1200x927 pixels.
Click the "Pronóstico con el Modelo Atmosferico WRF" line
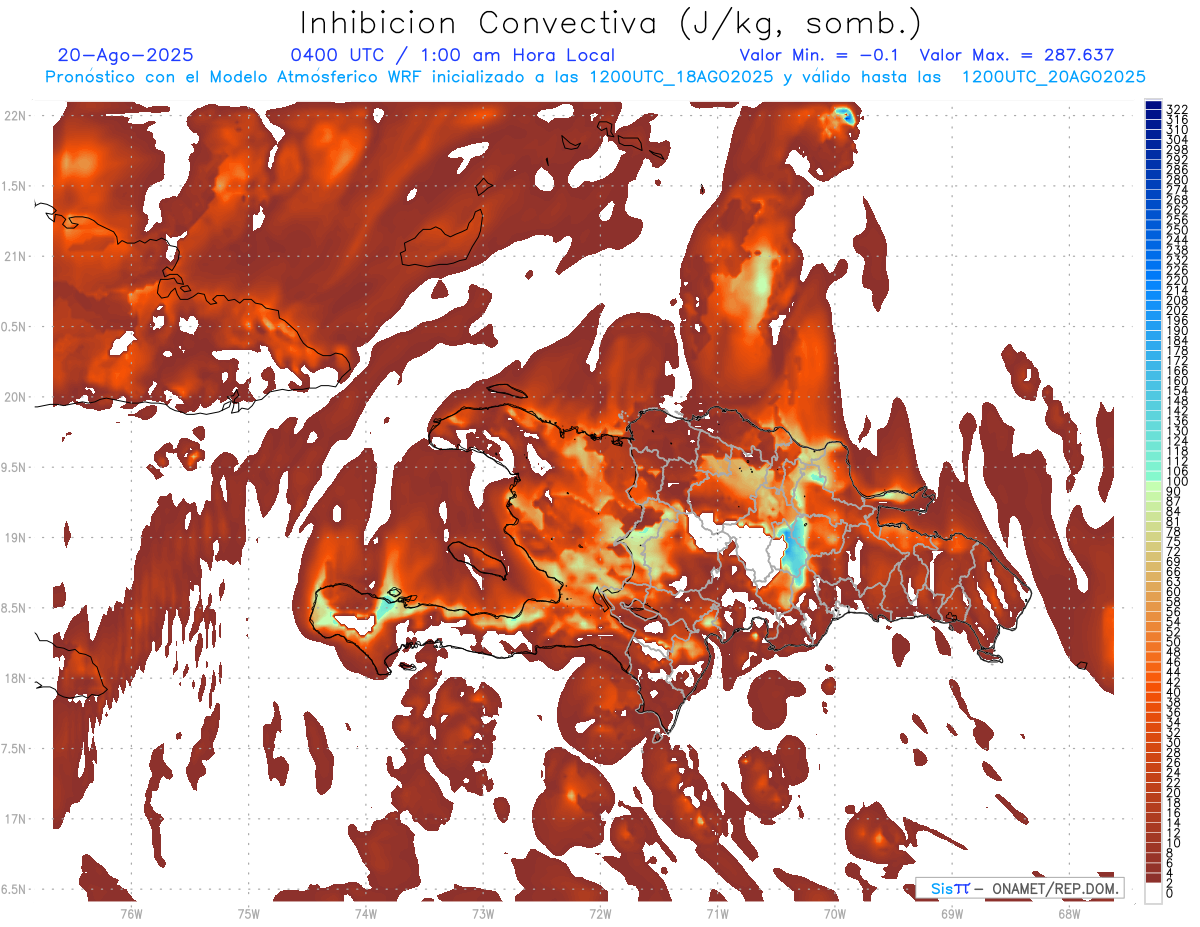click(x=596, y=77)
